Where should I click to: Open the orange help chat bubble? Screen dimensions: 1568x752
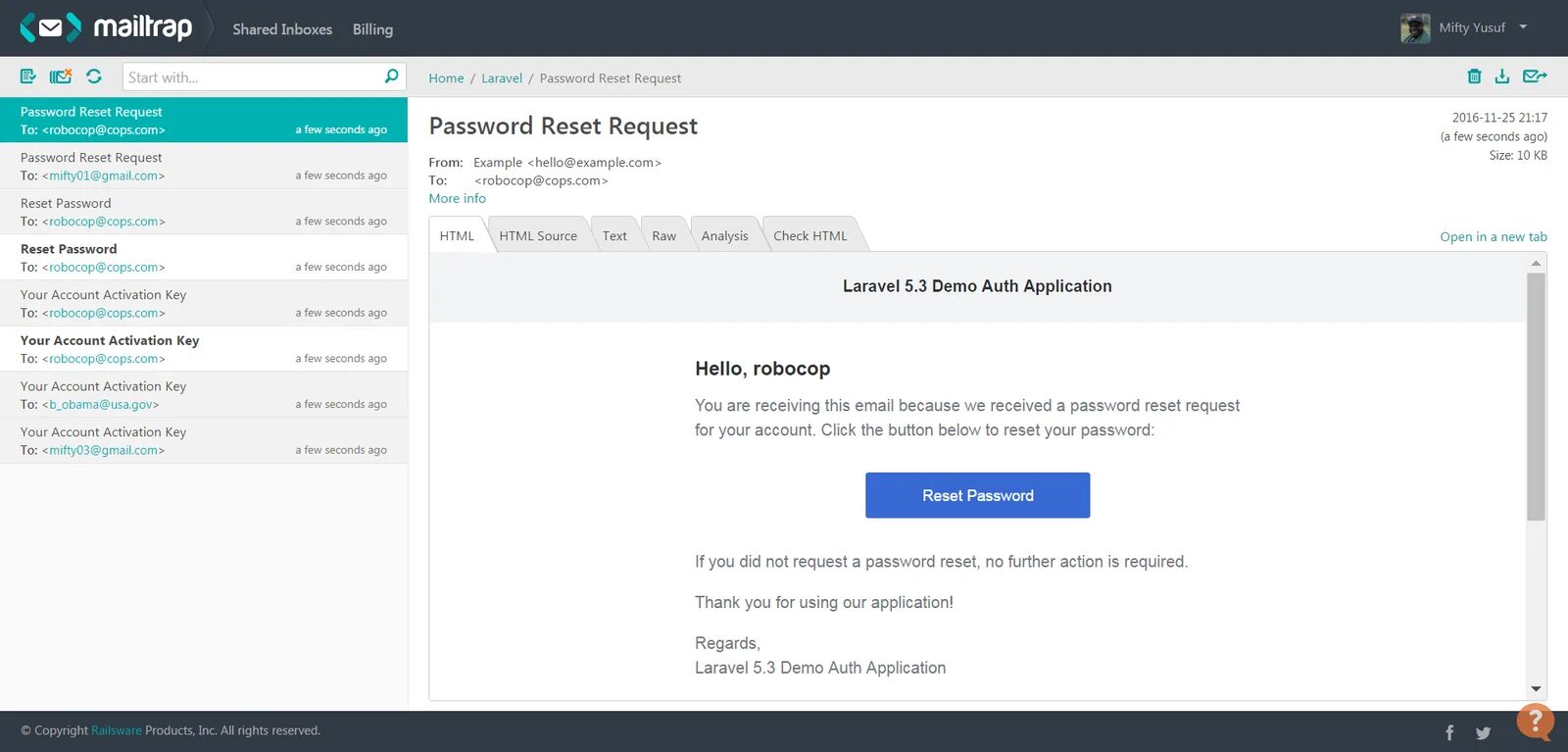tap(1535, 722)
